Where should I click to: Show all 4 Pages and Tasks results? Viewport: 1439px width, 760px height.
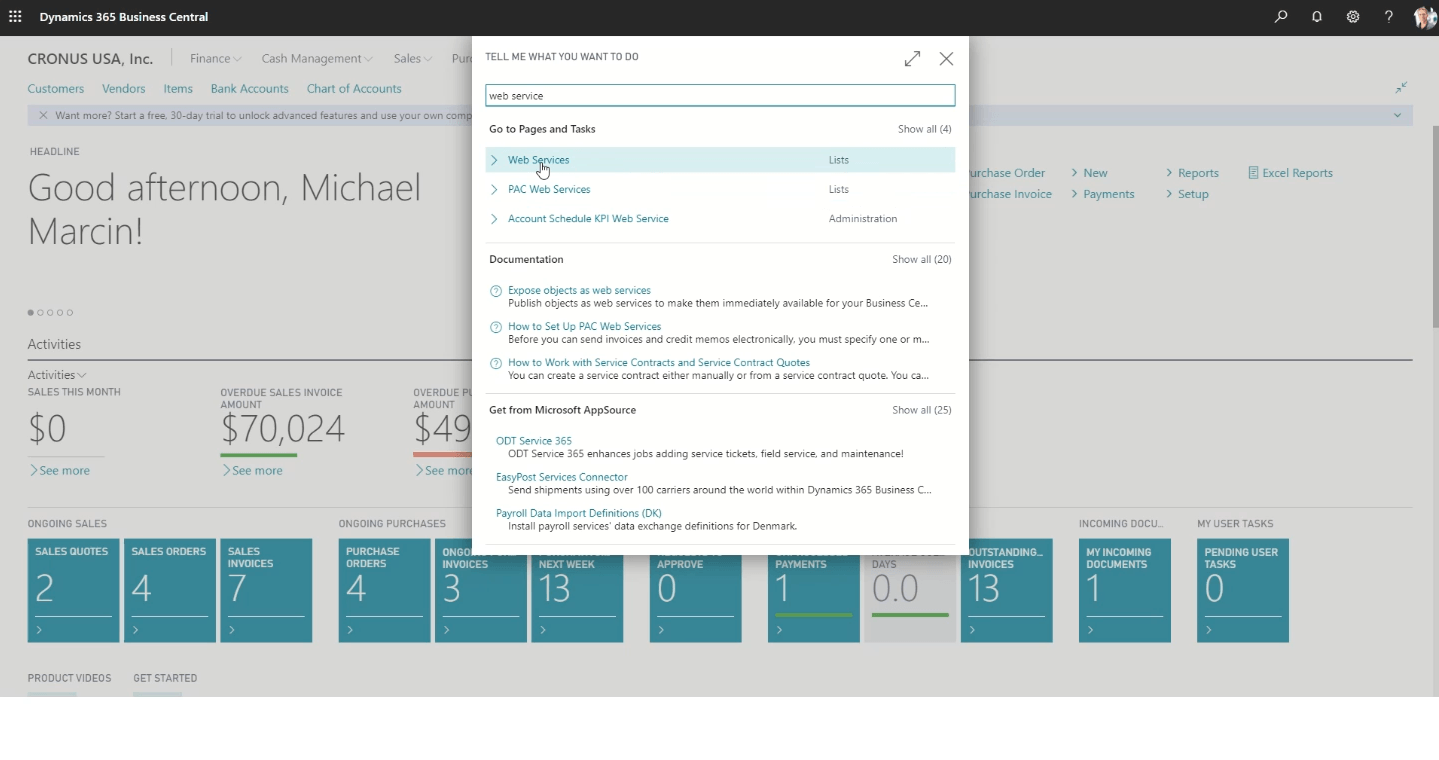pyautogui.click(x=925, y=130)
